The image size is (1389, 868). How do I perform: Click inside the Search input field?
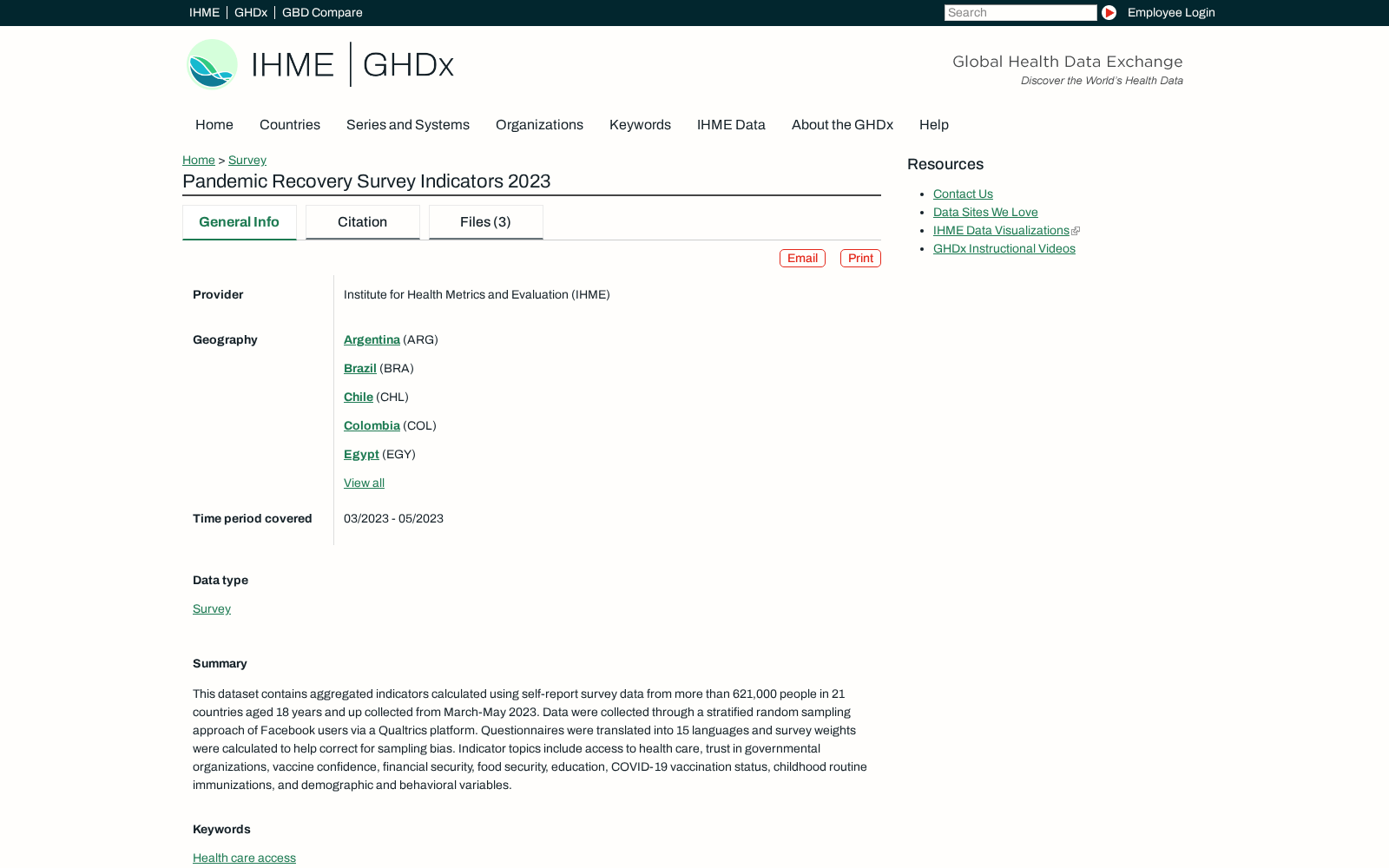[1020, 12]
